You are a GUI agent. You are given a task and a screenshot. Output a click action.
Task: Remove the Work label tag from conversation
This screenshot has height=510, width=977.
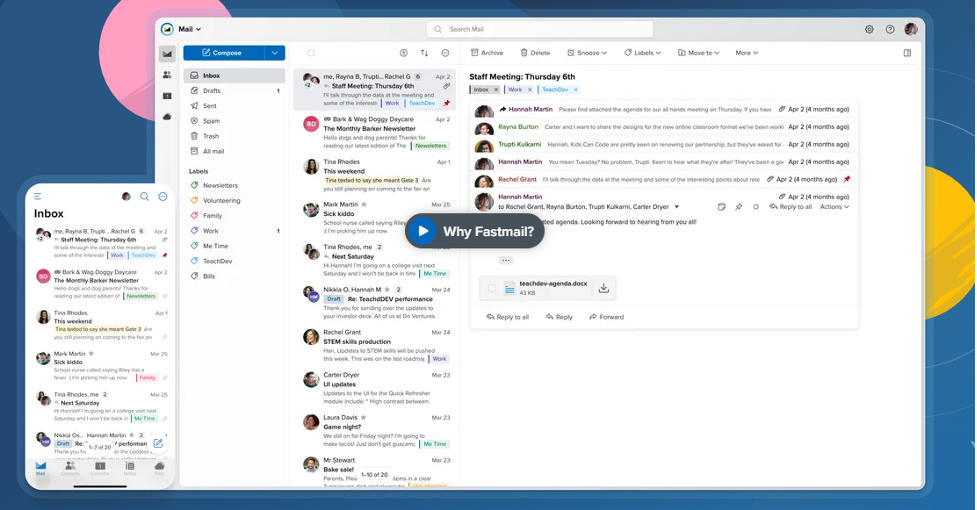click(x=530, y=90)
